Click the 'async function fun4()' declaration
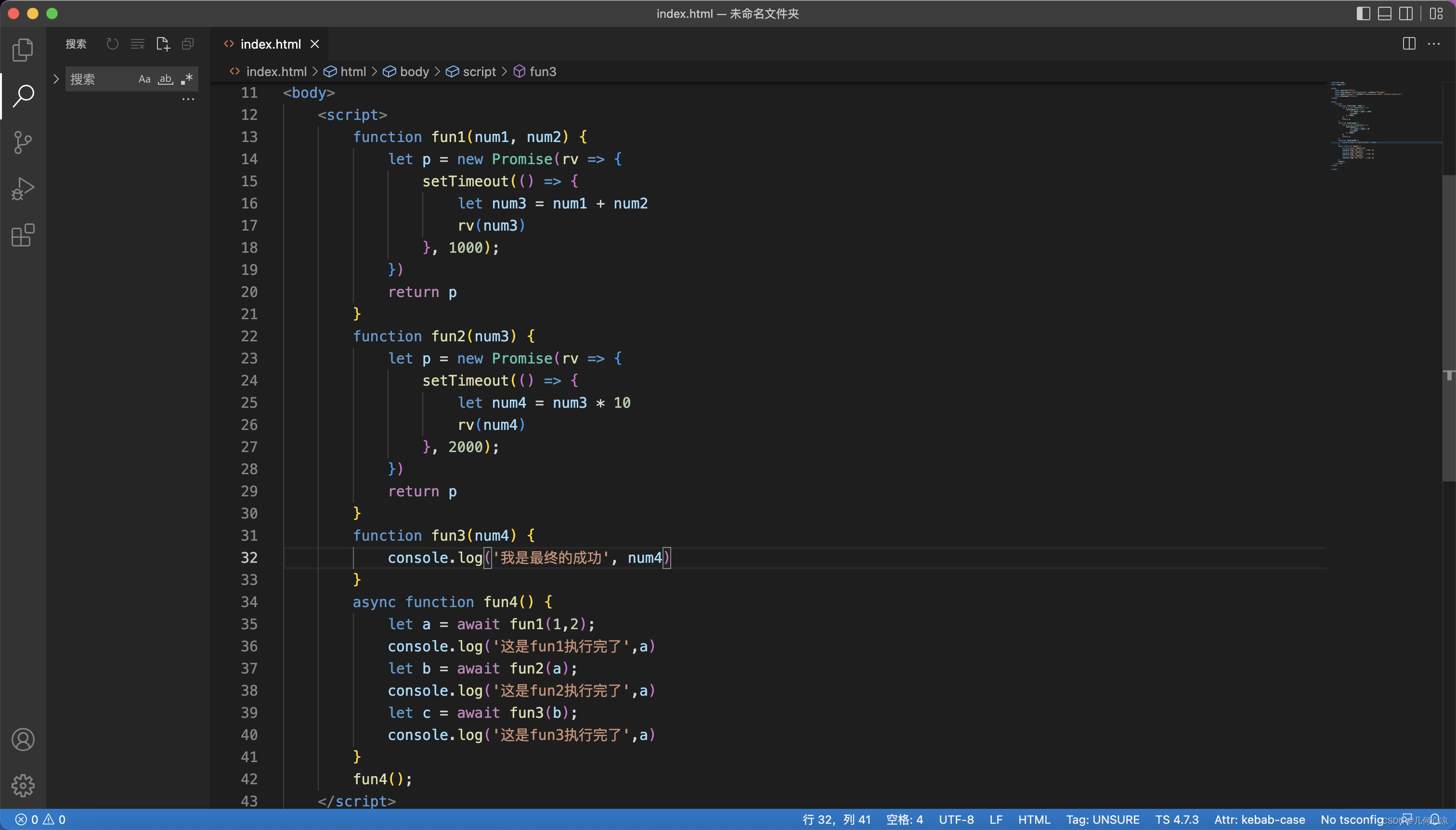Viewport: 1456px width, 830px height. pyautogui.click(x=452, y=602)
